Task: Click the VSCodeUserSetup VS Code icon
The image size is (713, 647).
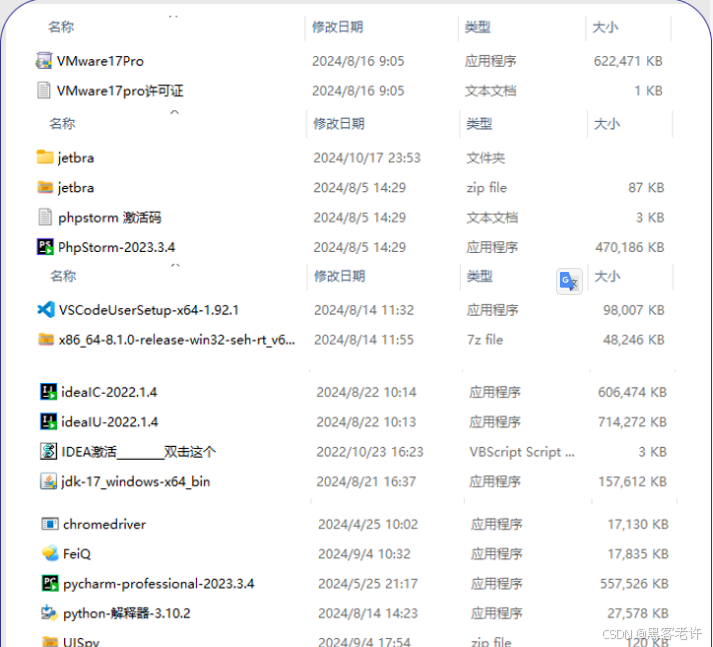Action: [46, 310]
